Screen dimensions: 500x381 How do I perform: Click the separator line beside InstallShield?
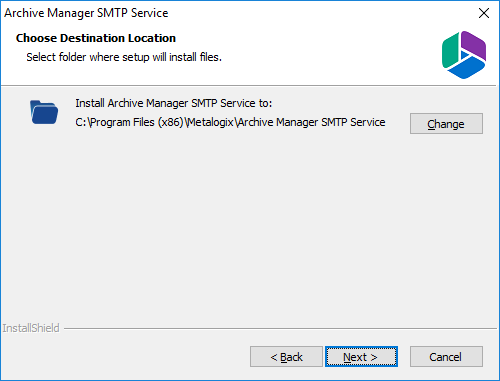(280, 329)
